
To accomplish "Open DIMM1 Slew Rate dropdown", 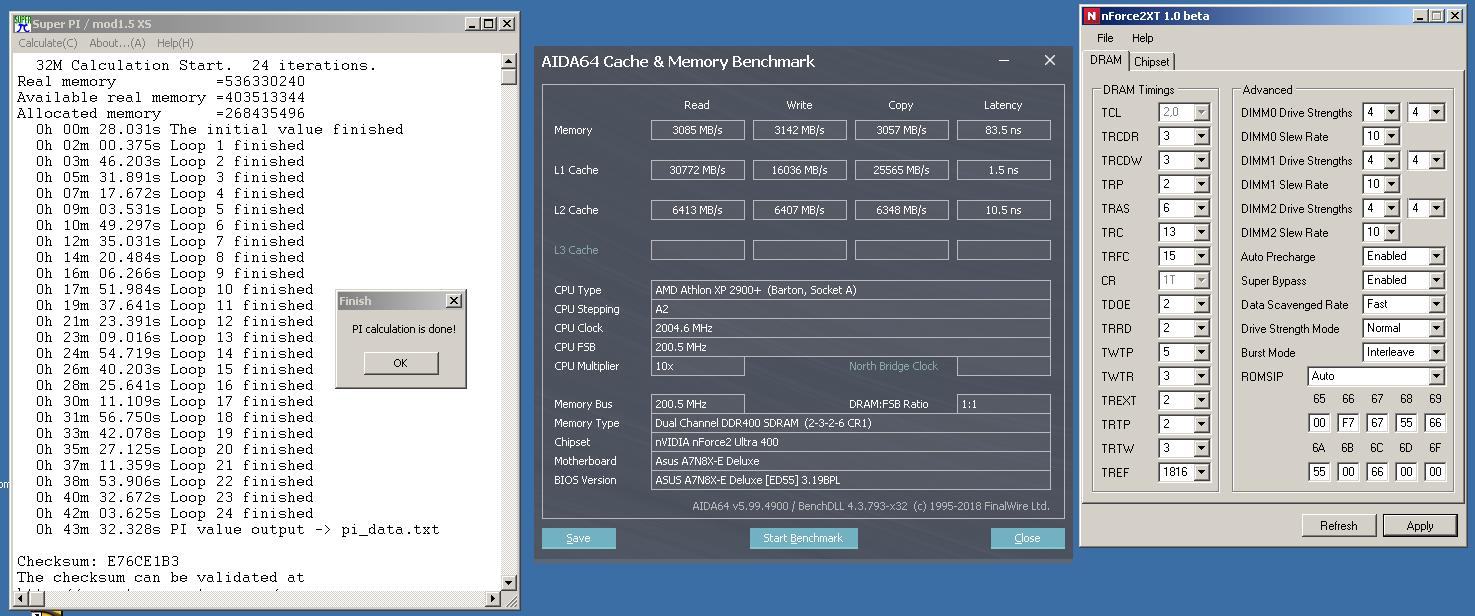I will point(1389,184).
